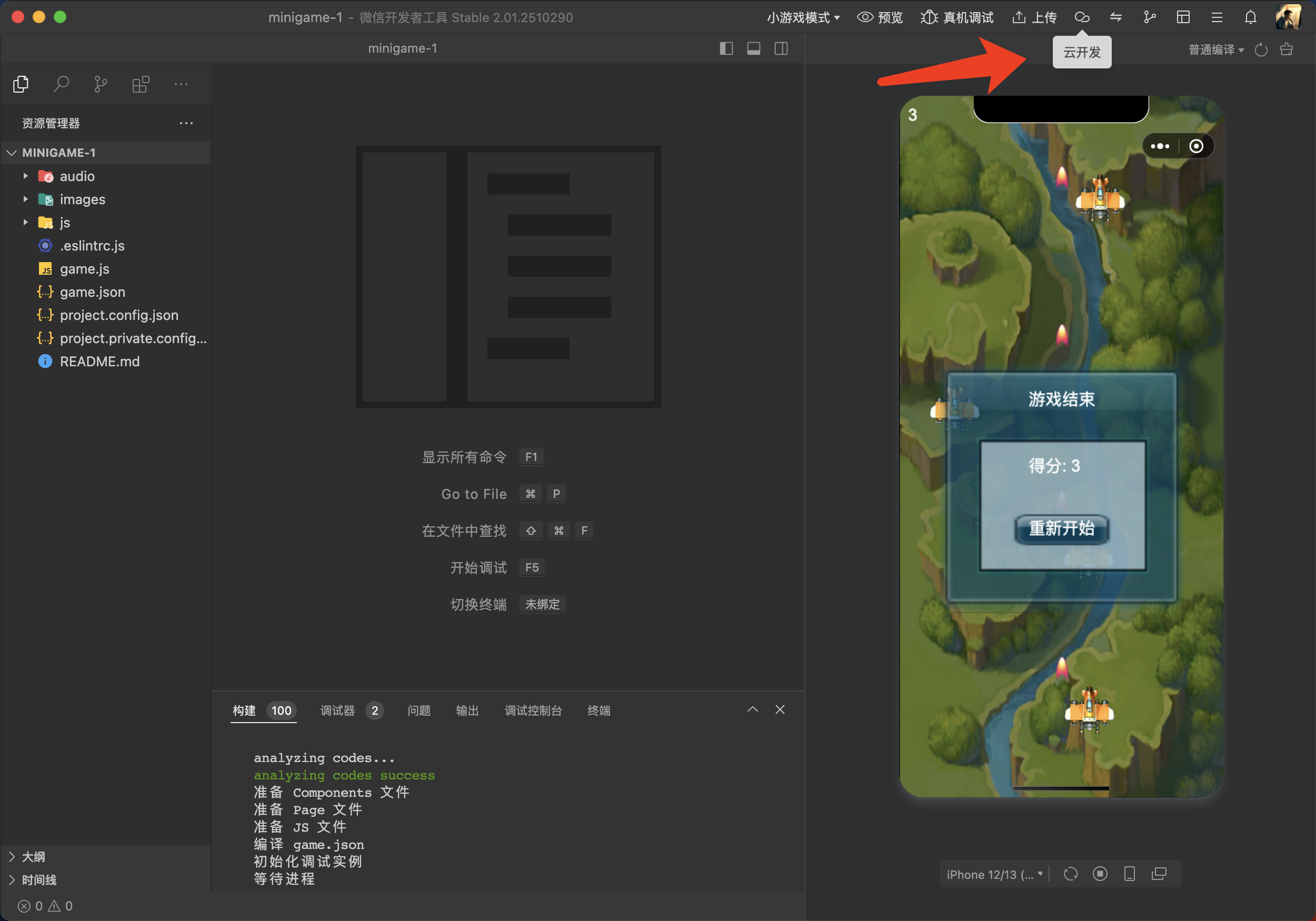Screen dimensions: 1316x921
Task: Click the 显示所有命令 shortcut label
Action: click(464, 457)
